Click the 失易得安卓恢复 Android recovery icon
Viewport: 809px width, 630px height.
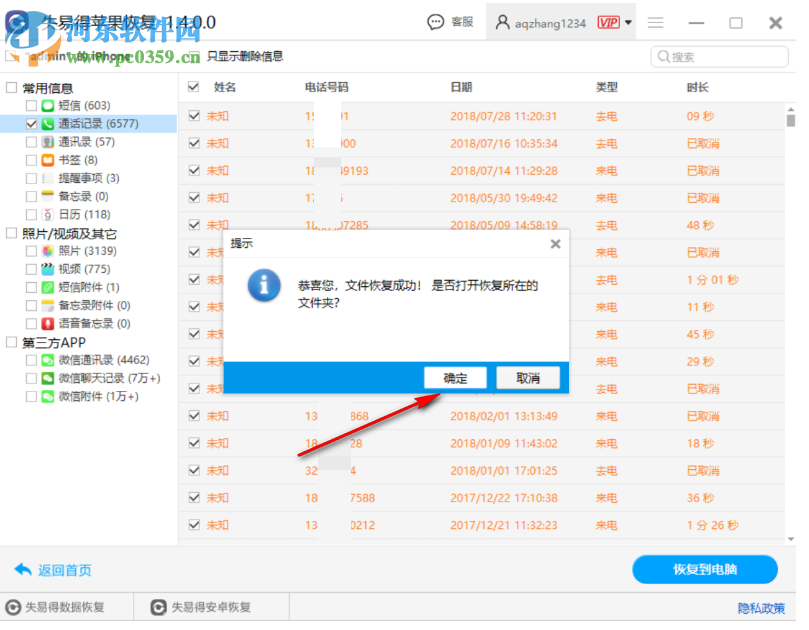(158, 606)
